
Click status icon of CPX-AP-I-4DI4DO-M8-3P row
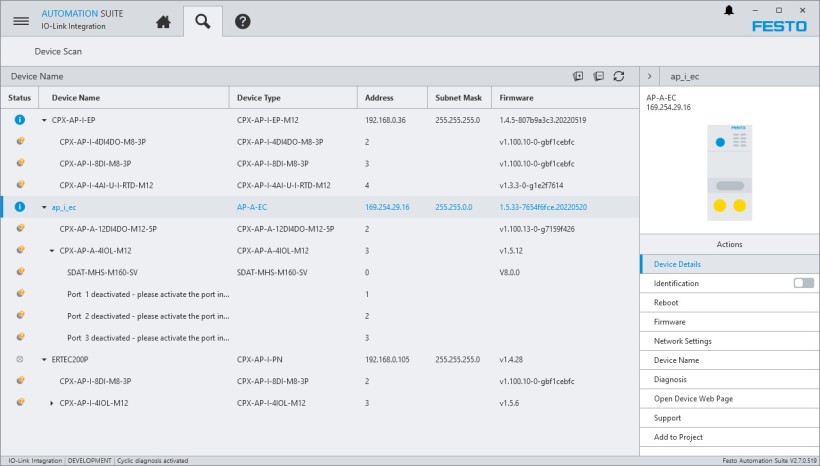20,141
